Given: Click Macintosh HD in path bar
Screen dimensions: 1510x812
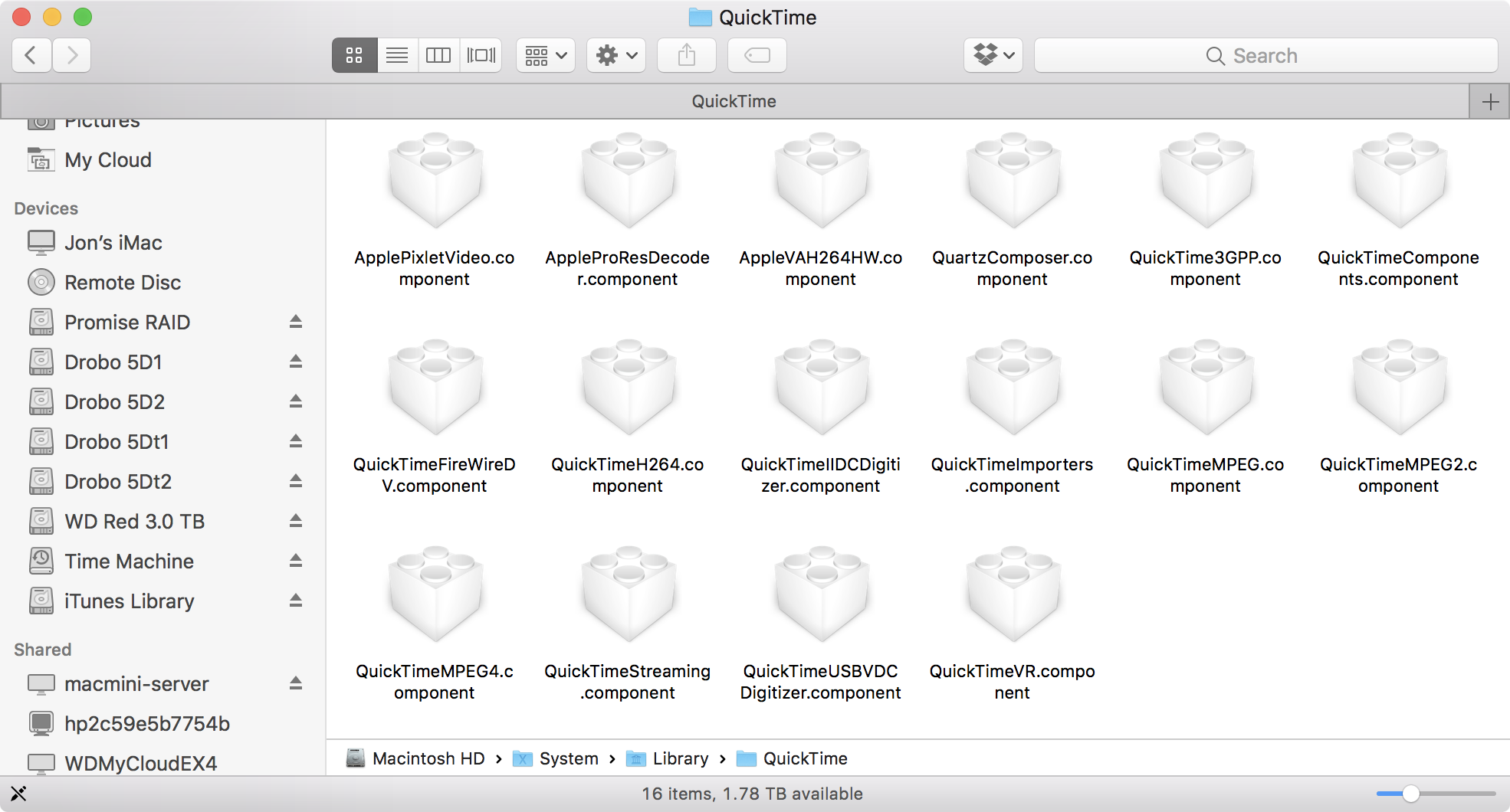Looking at the screenshot, I should 415,758.
